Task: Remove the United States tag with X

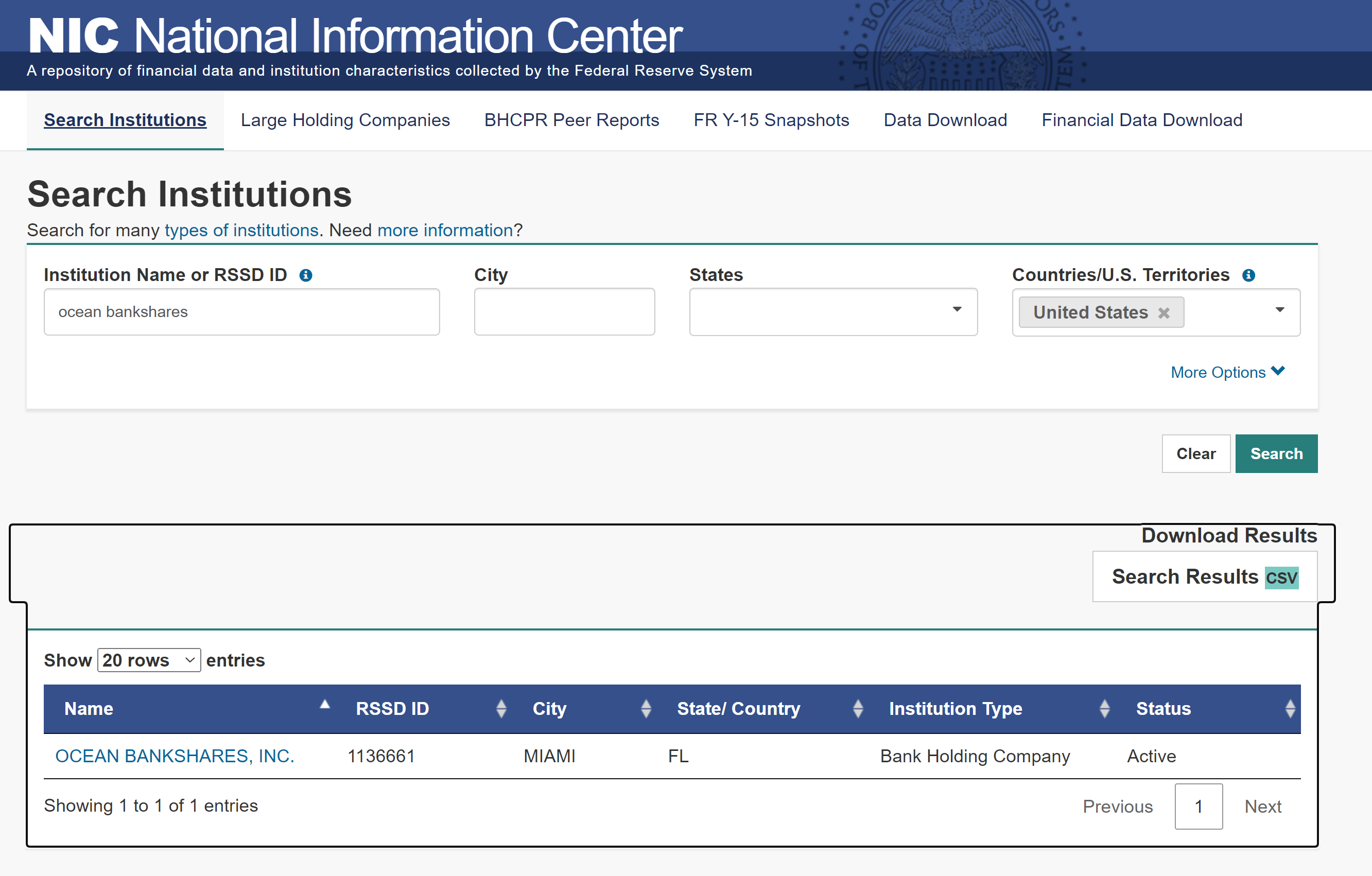Action: click(x=1164, y=313)
